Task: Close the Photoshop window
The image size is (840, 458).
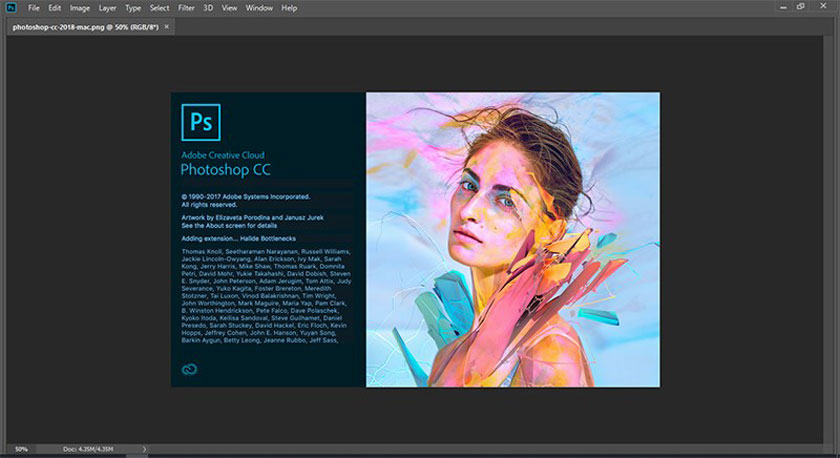Action: pyautogui.click(x=823, y=6)
